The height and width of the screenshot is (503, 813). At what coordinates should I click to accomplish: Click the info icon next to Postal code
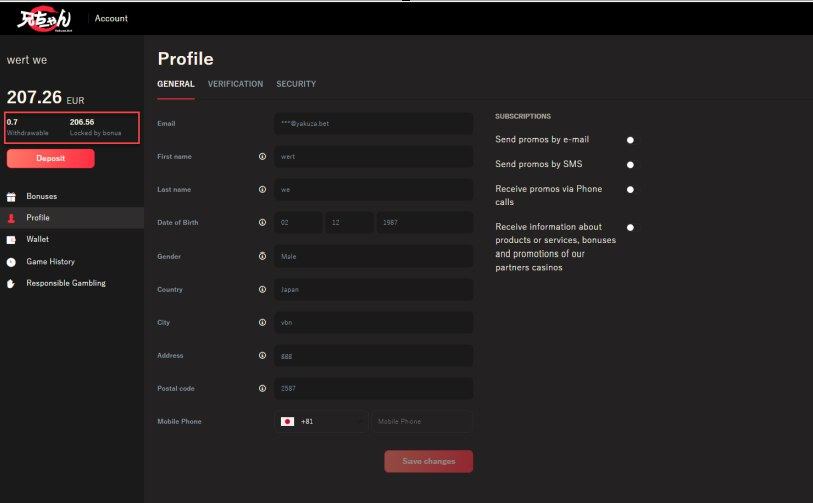click(262, 388)
